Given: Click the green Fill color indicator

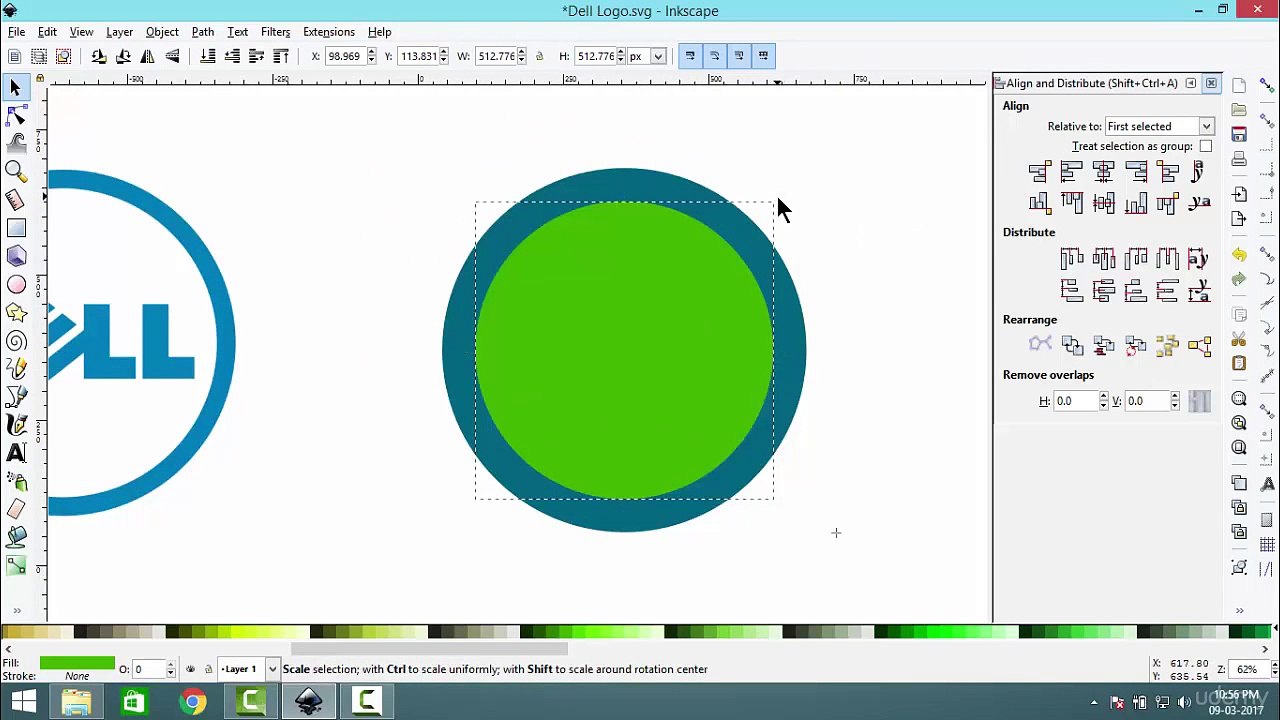Looking at the screenshot, I should click(77, 663).
